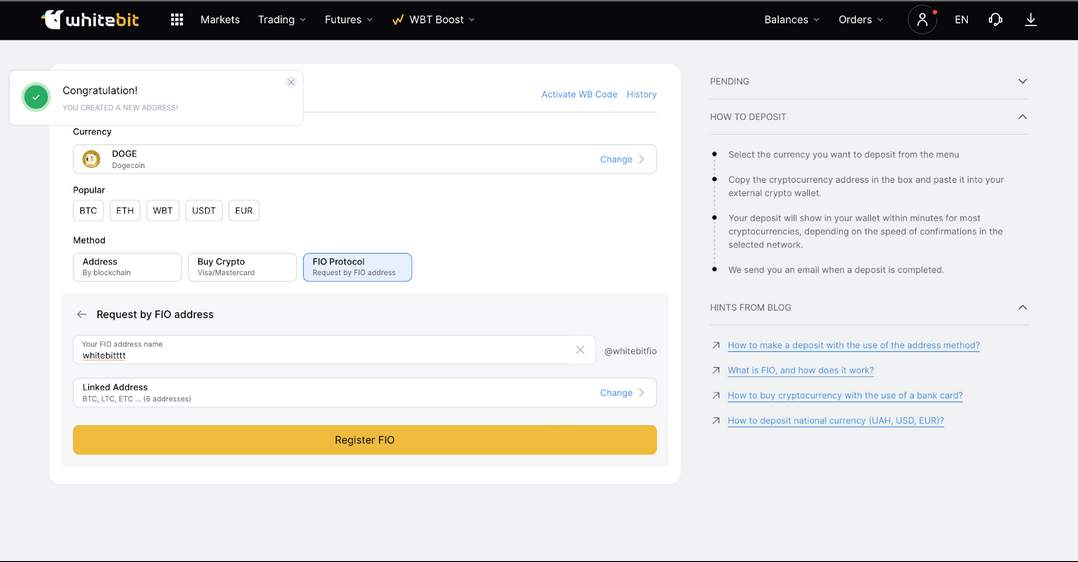Click the download app icon
The height and width of the screenshot is (562, 1078).
[1031, 19]
